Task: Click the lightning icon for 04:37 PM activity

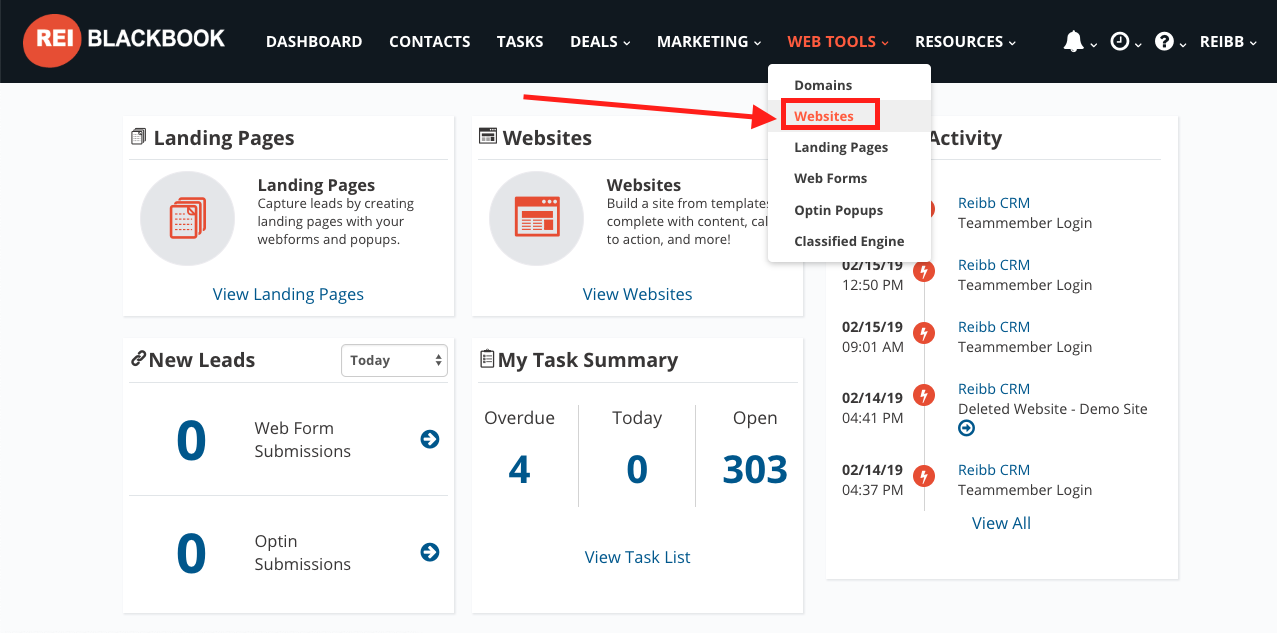Action: click(x=925, y=476)
